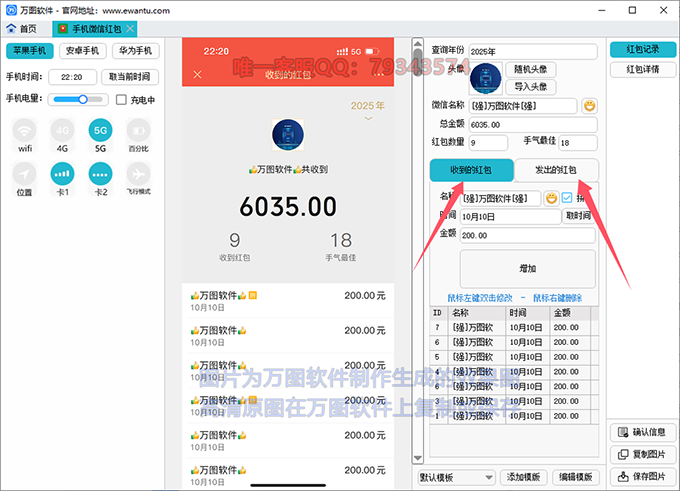Viewport: 680px width, 491px height.
Task: Enable airplane mode (飞行模式) icon
Action: 138,174
